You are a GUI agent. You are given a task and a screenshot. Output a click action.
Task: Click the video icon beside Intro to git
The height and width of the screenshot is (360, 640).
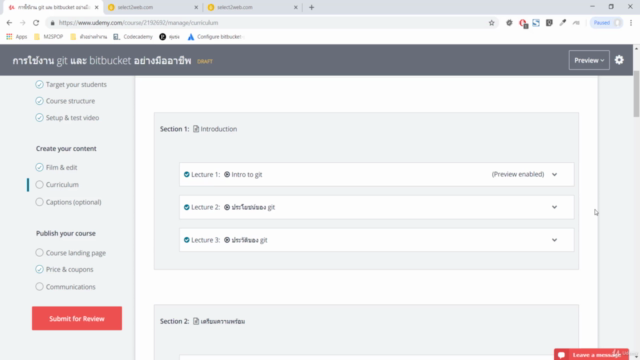click(x=227, y=174)
